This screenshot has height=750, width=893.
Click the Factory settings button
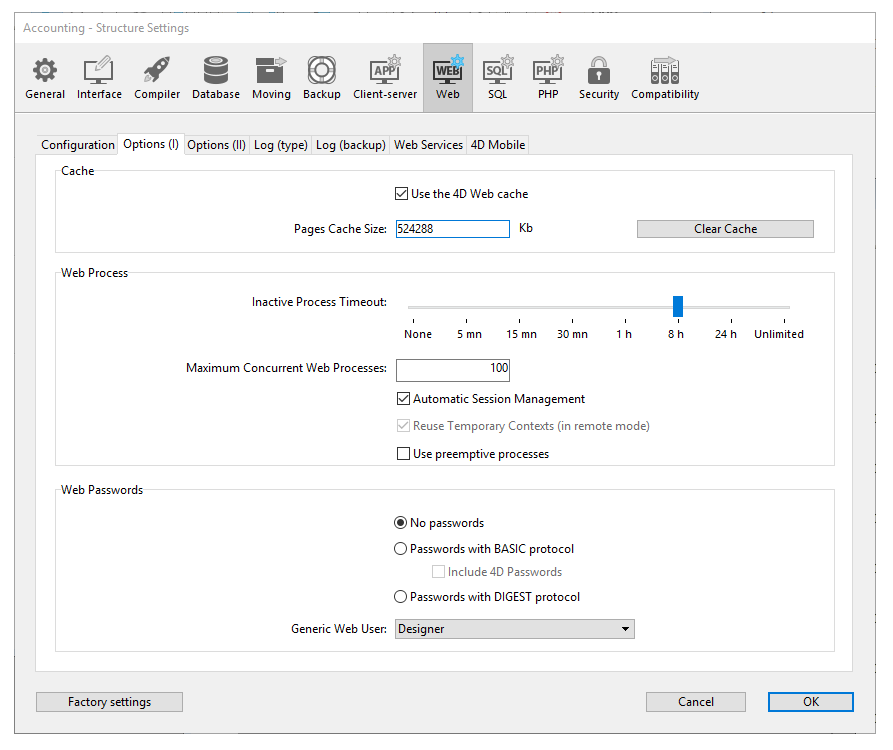coord(109,702)
